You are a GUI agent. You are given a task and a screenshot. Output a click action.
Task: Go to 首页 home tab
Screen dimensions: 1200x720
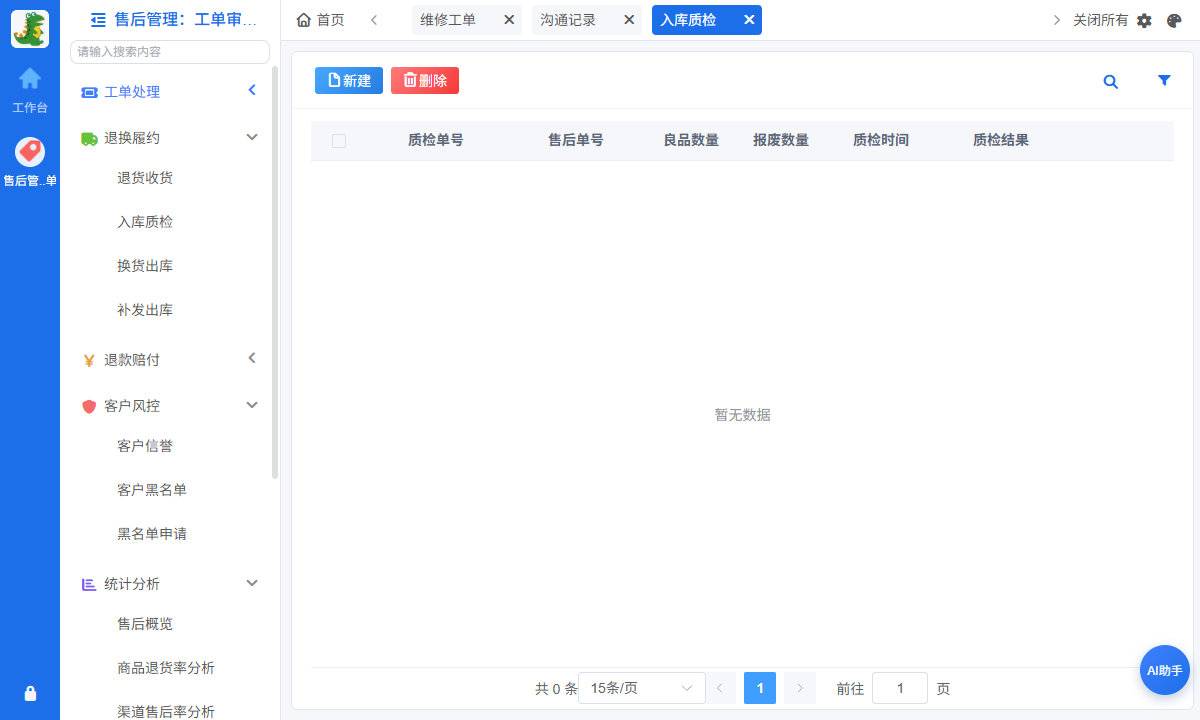point(320,20)
